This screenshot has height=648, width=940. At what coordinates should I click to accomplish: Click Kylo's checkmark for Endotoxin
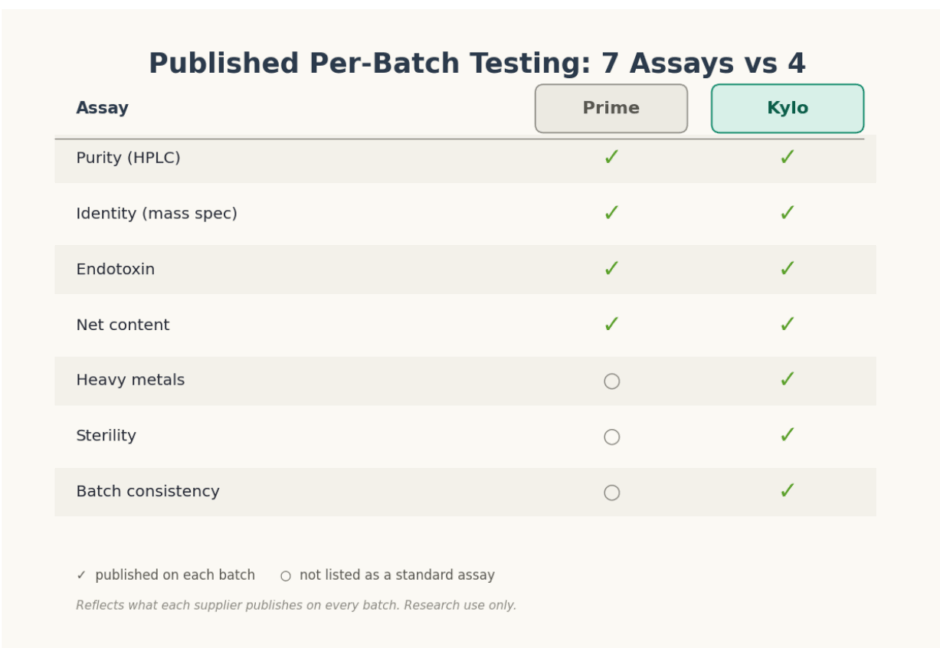(787, 269)
